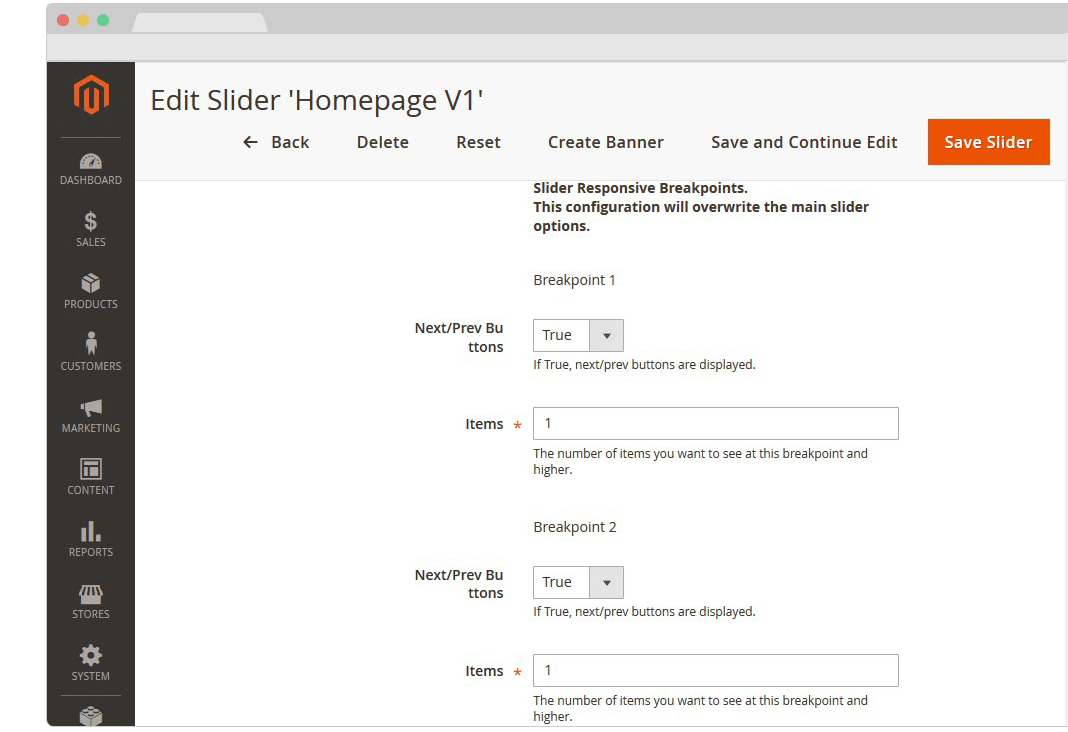Click the Back arrow button
The image size is (1068, 732).
click(x=277, y=142)
